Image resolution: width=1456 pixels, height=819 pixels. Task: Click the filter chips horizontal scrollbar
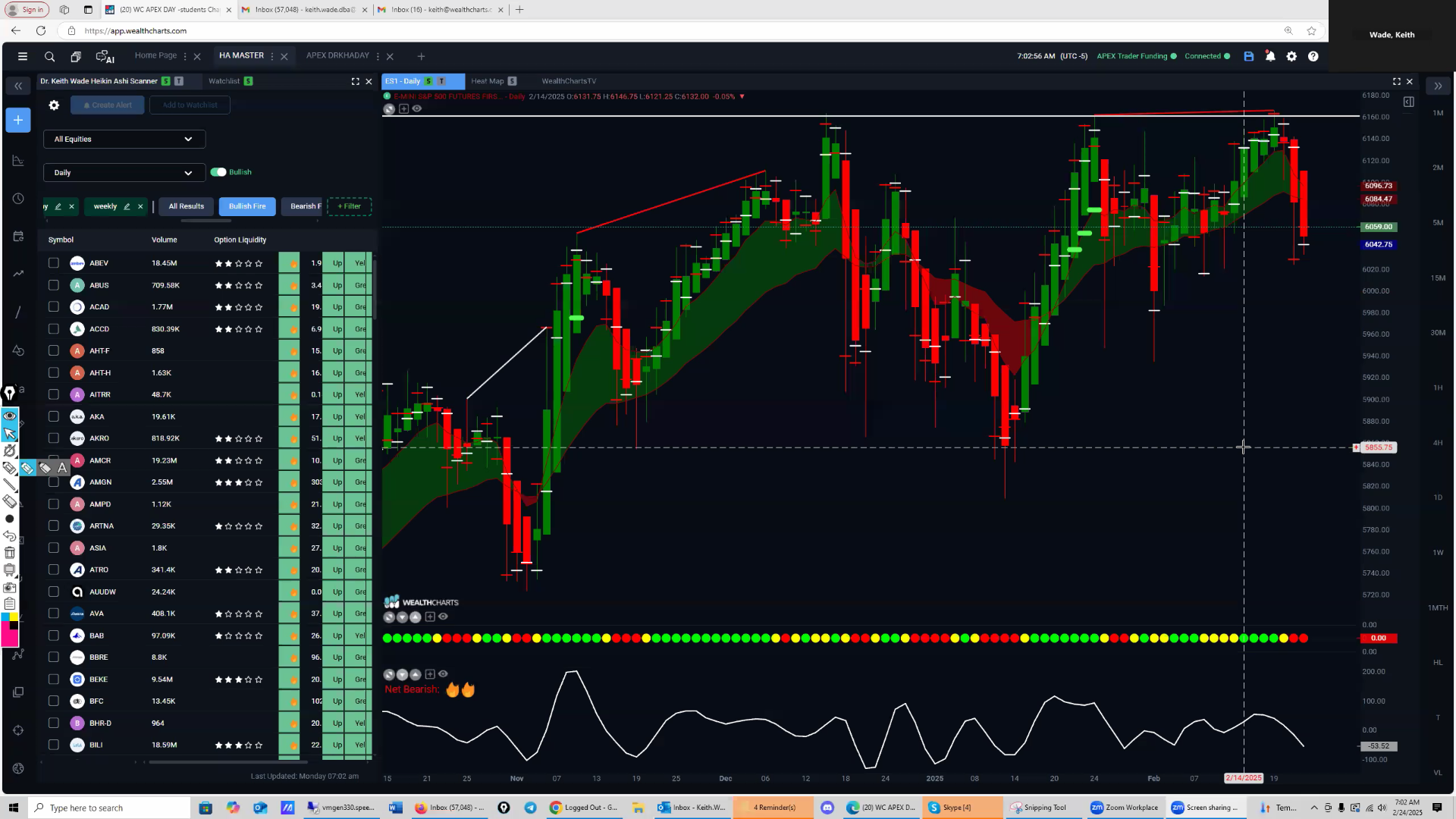click(x=206, y=221)
